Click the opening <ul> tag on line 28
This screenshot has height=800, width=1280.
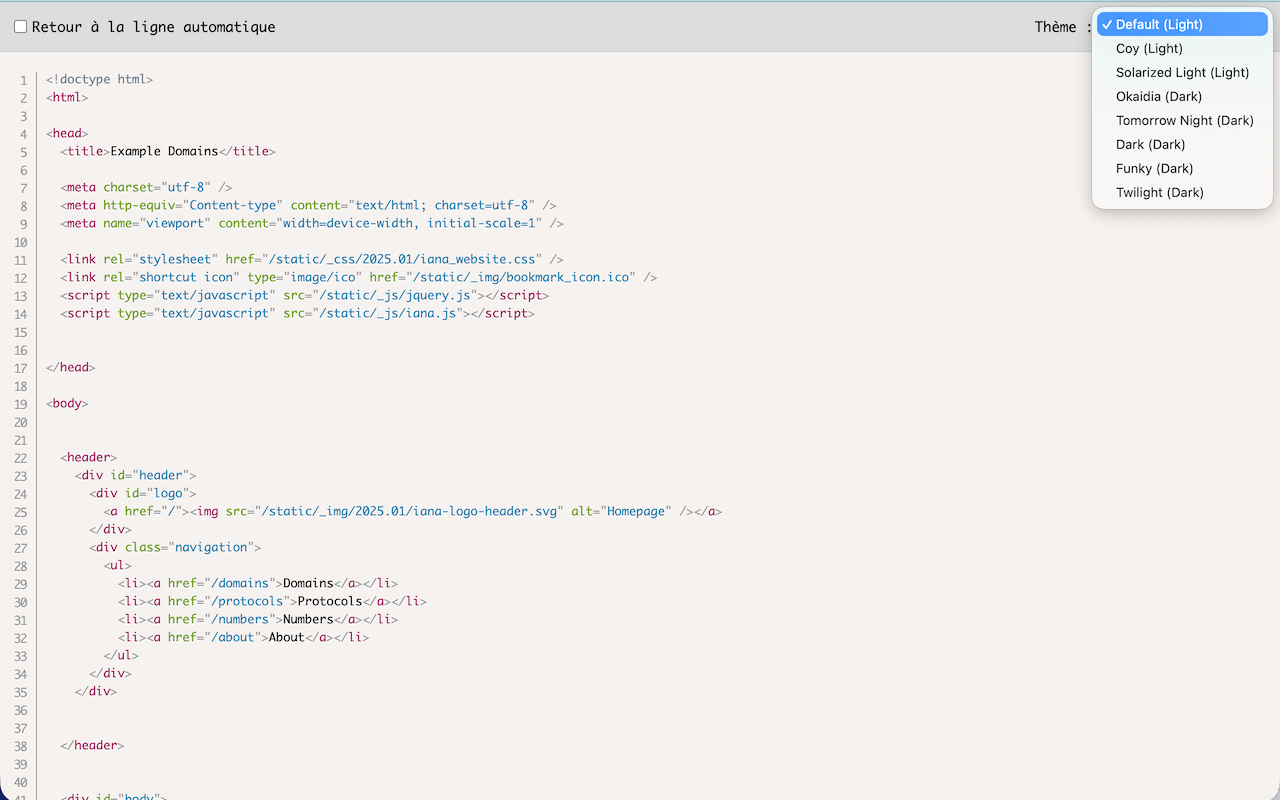(x=117, y=565)
